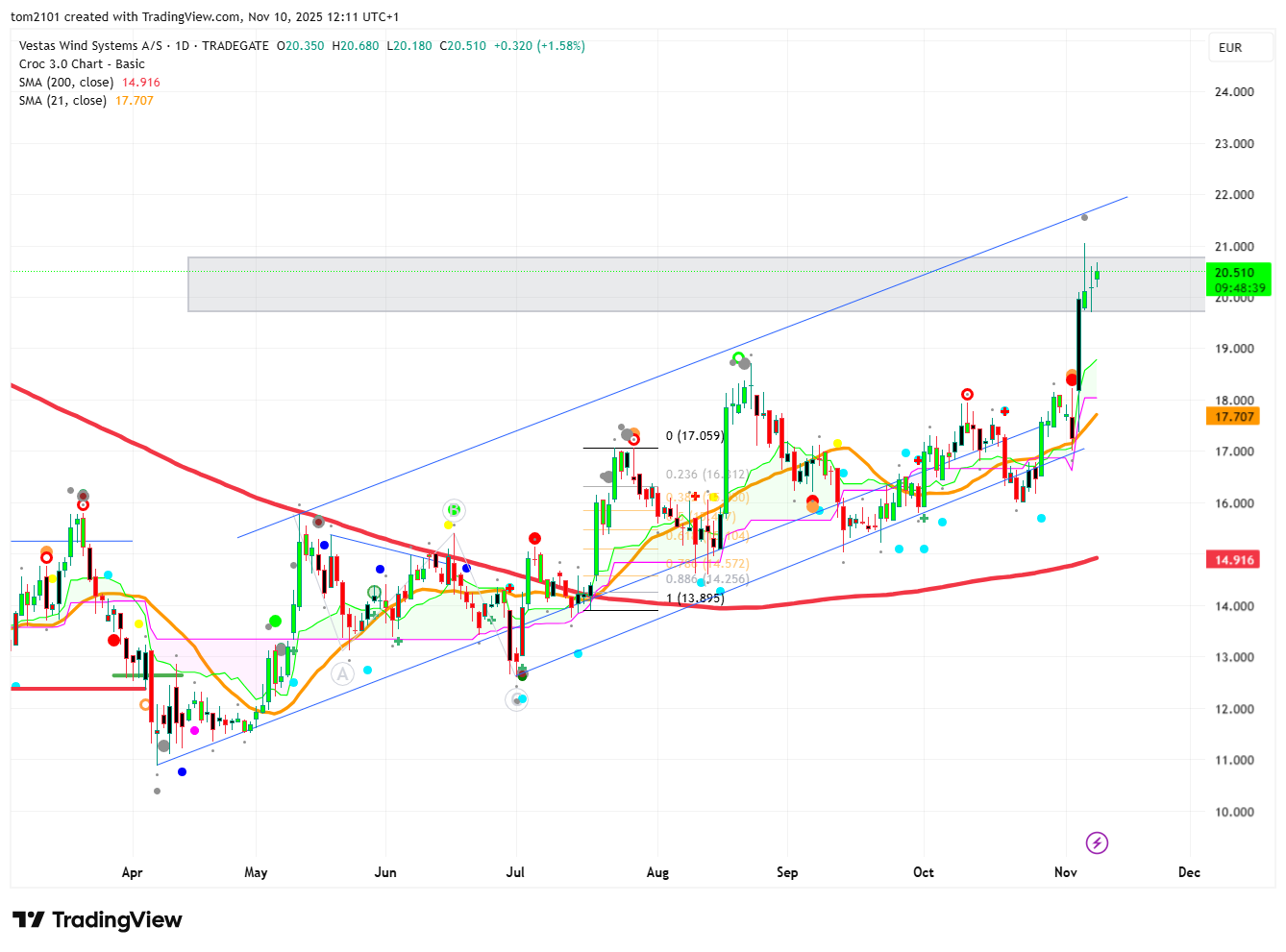
Task: Click the +0.320 (+1.58%) price change value
Action: coord(539,46)
